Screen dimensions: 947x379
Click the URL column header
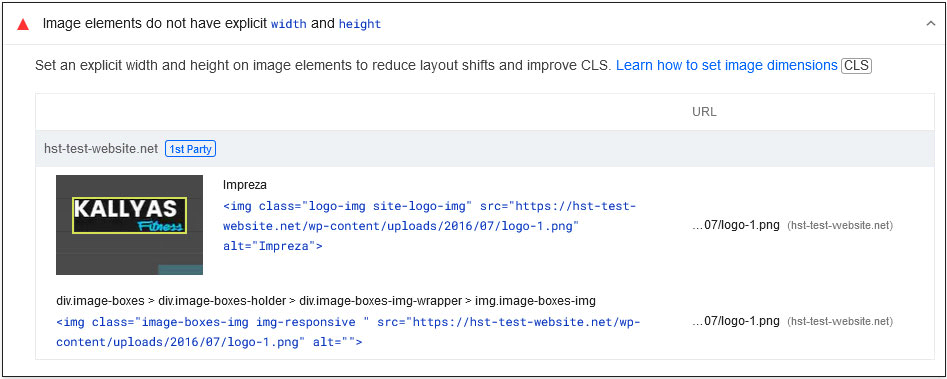pyautogui.click(x=704, y=112)
